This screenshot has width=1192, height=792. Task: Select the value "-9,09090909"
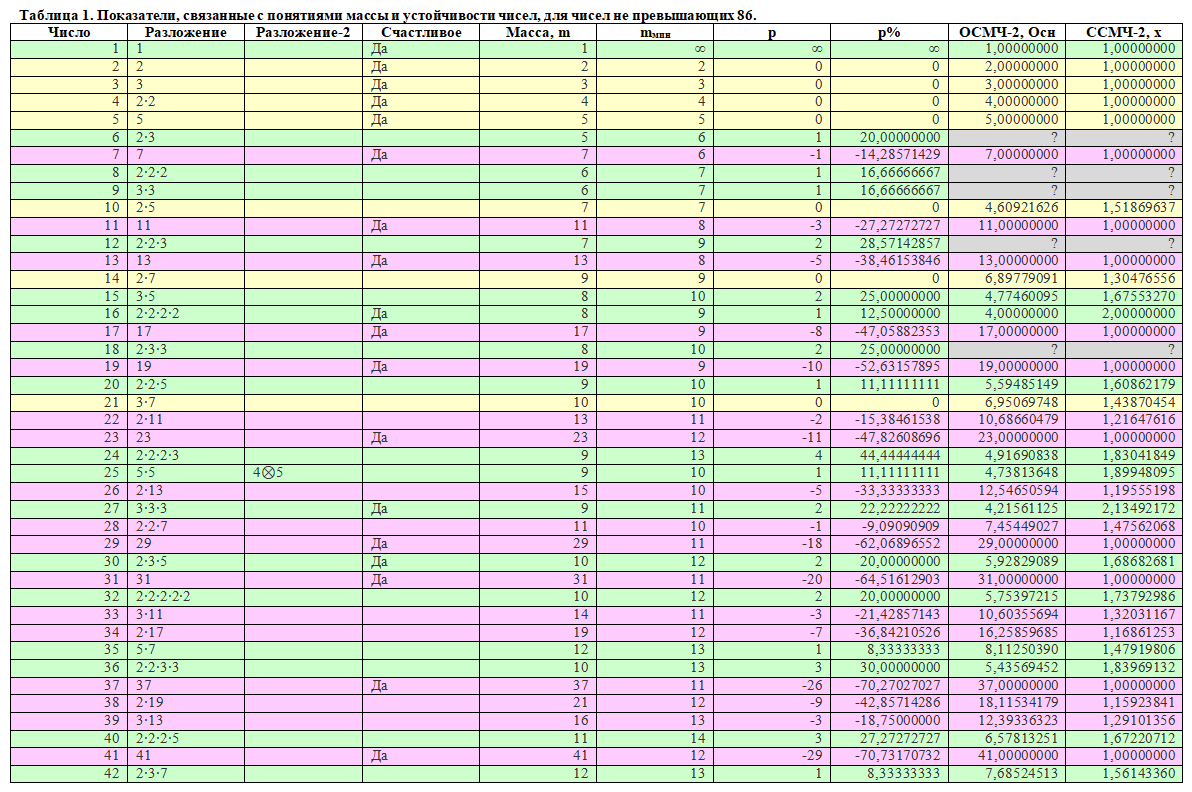[902, 526]
